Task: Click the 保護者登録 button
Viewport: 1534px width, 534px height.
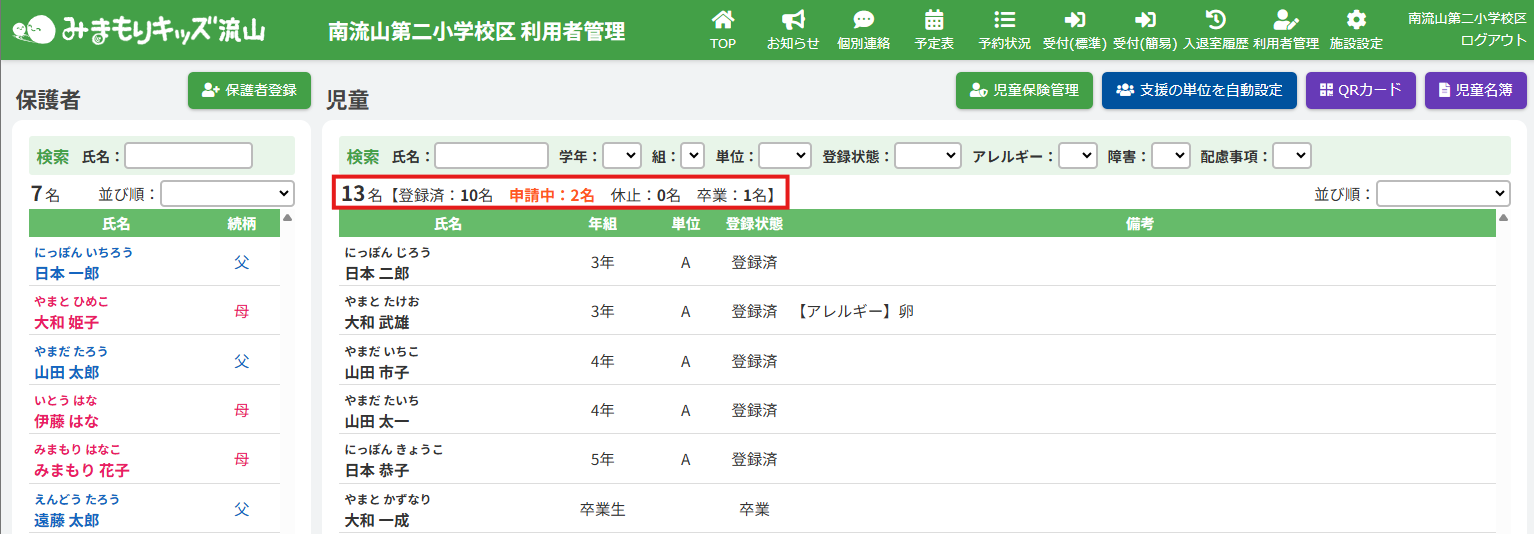Action: [x=249, y=90]
